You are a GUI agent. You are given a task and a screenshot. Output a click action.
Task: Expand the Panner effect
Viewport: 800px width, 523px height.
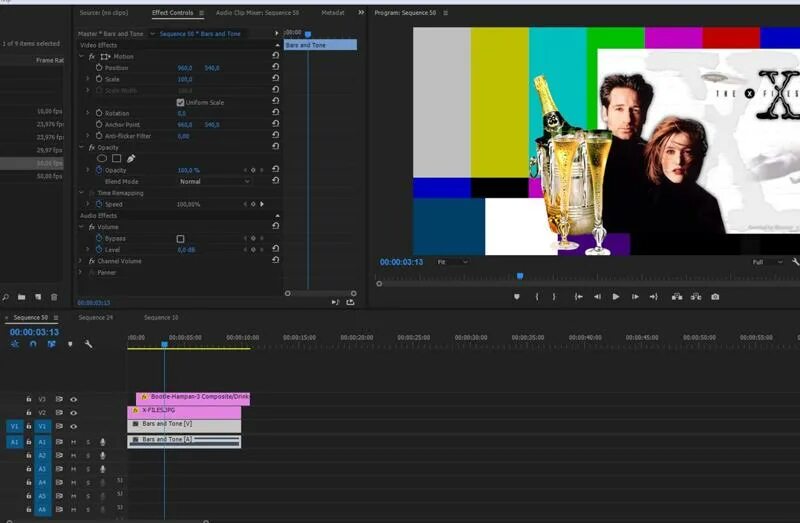[x=80, y=272]
